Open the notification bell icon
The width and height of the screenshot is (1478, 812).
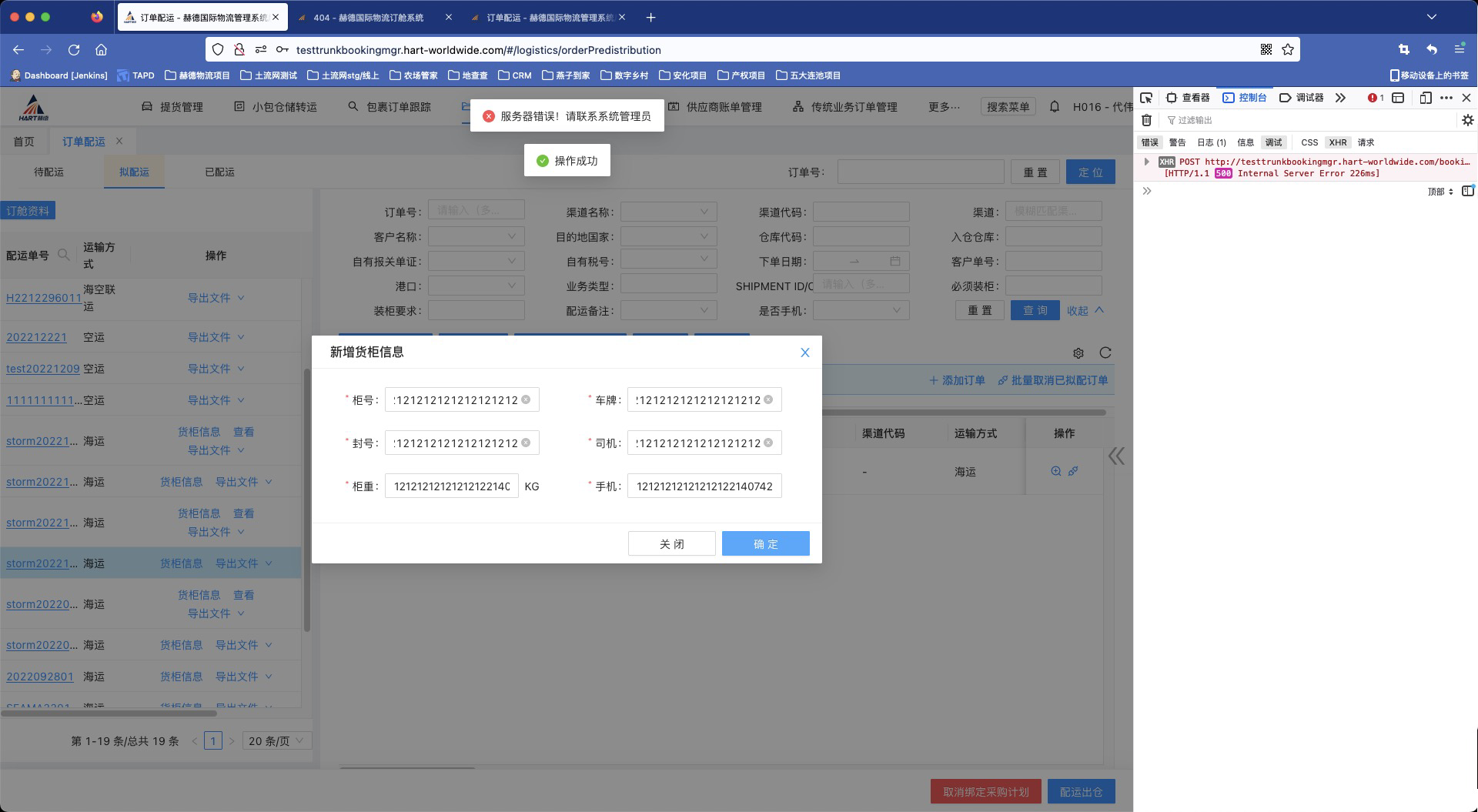point(1055,107)
